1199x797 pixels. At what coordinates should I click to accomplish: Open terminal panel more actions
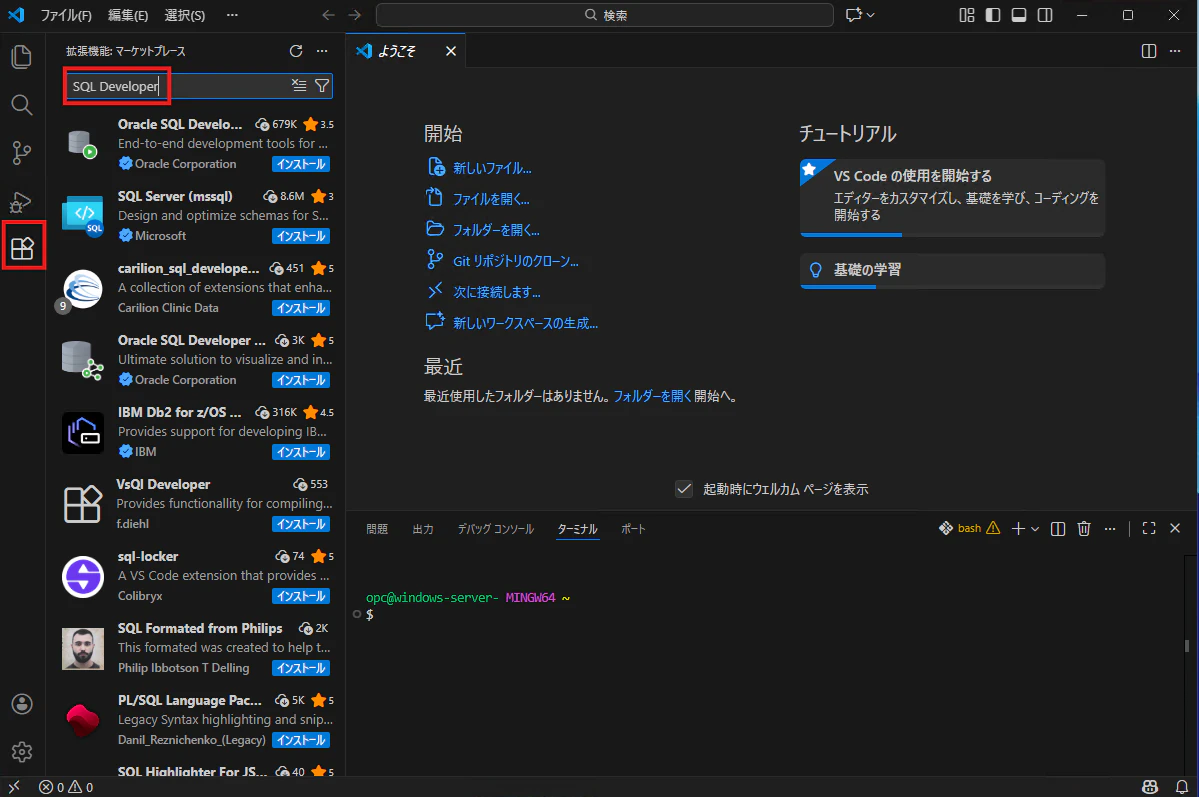tap(1110, 529)
